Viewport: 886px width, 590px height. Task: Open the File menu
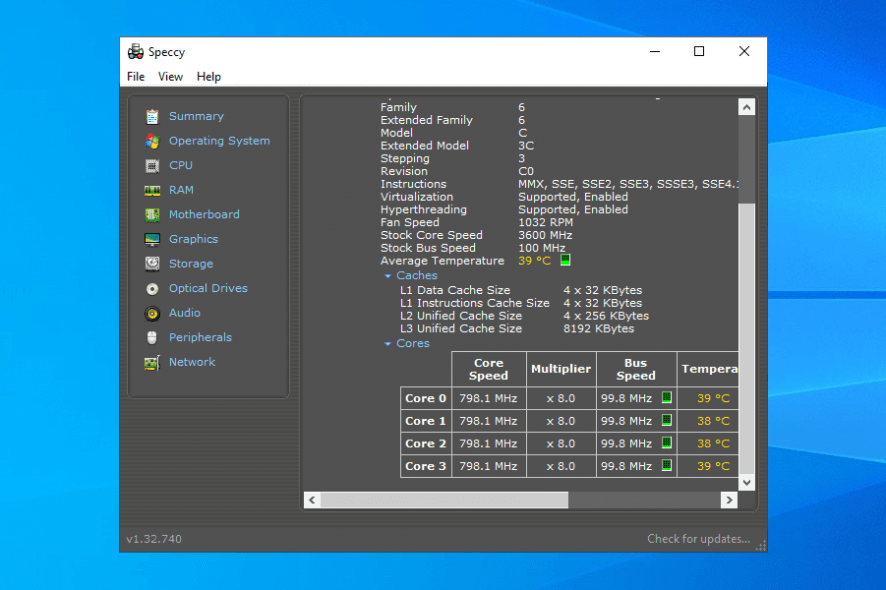pos(136,77)
